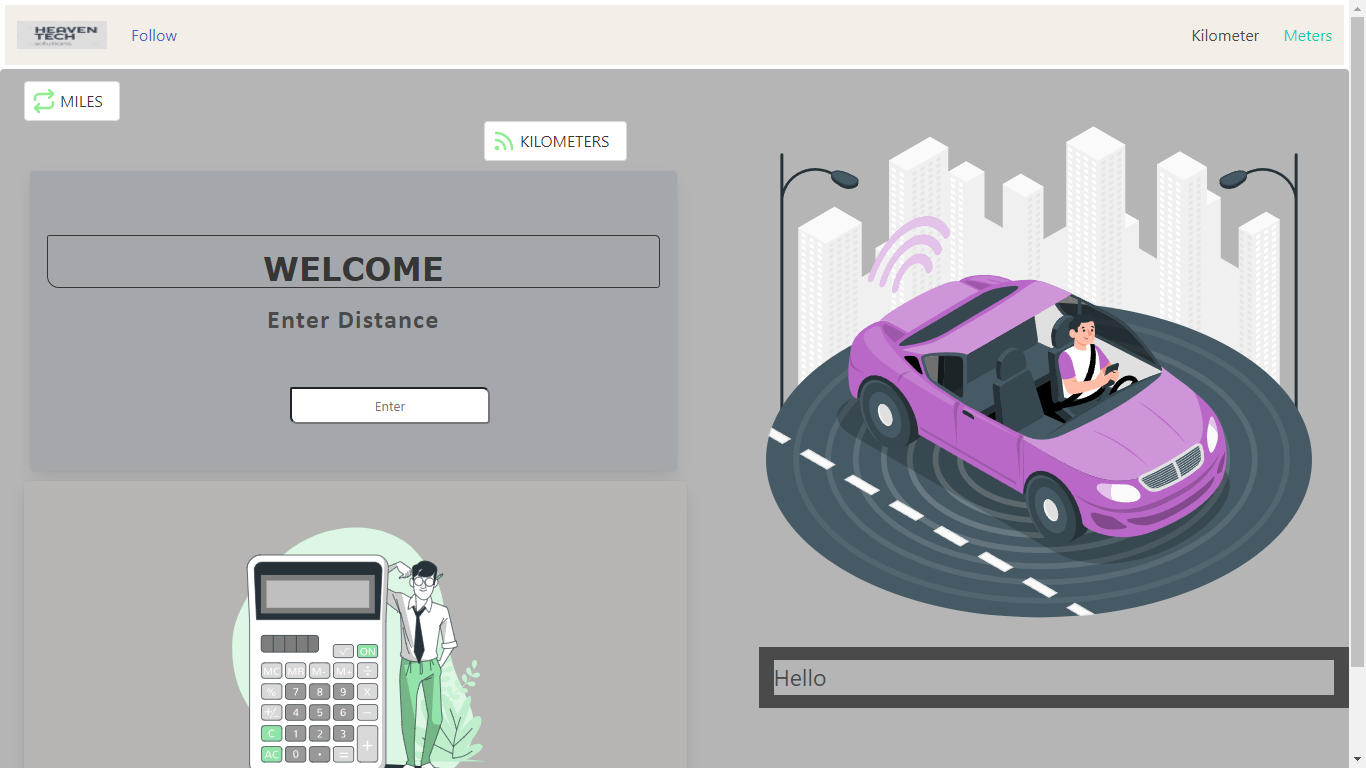1366x768 pixels.
Task: Click the WELCOME banner box
Action: pyautogui.click(x=353, y=262)
